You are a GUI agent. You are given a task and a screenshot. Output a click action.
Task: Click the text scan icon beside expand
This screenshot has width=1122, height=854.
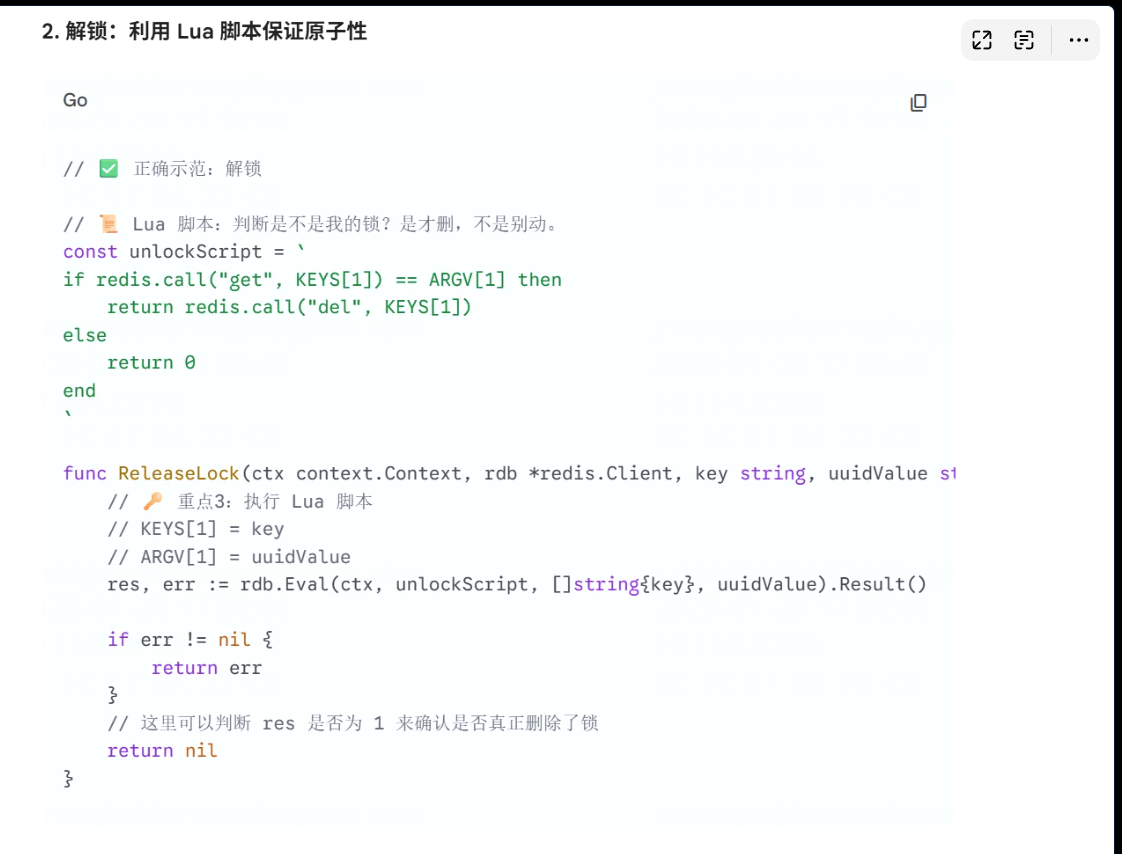tap(1024, 40)
